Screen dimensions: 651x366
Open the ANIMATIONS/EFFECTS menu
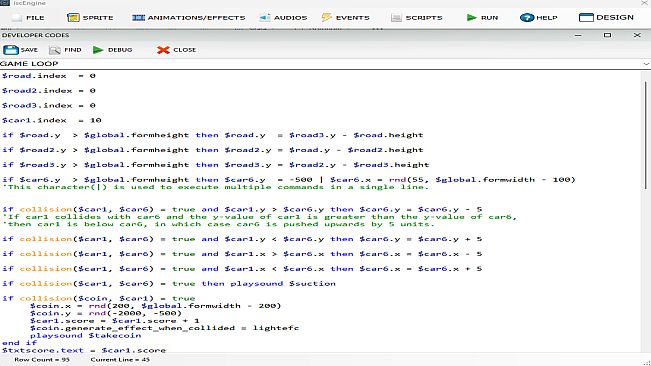pos(196,18)
